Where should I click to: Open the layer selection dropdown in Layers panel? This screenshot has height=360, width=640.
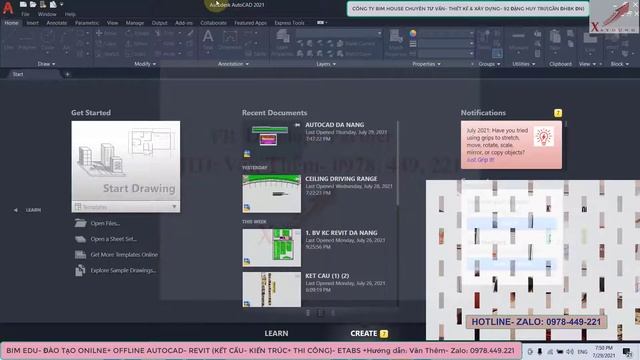tap(339, 33)
